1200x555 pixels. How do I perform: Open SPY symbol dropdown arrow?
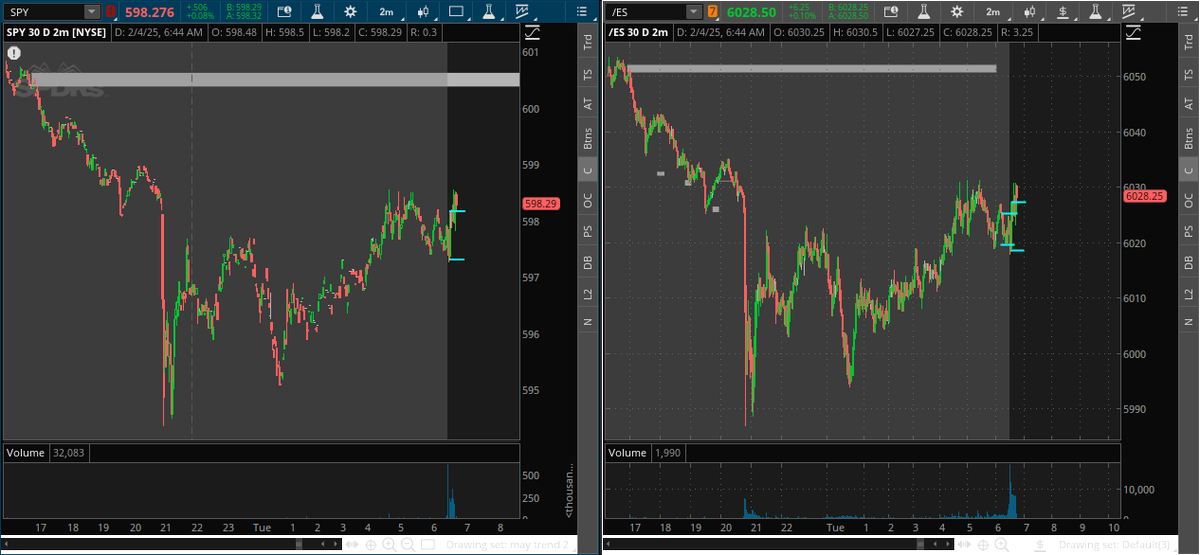[x=92, y=12]
